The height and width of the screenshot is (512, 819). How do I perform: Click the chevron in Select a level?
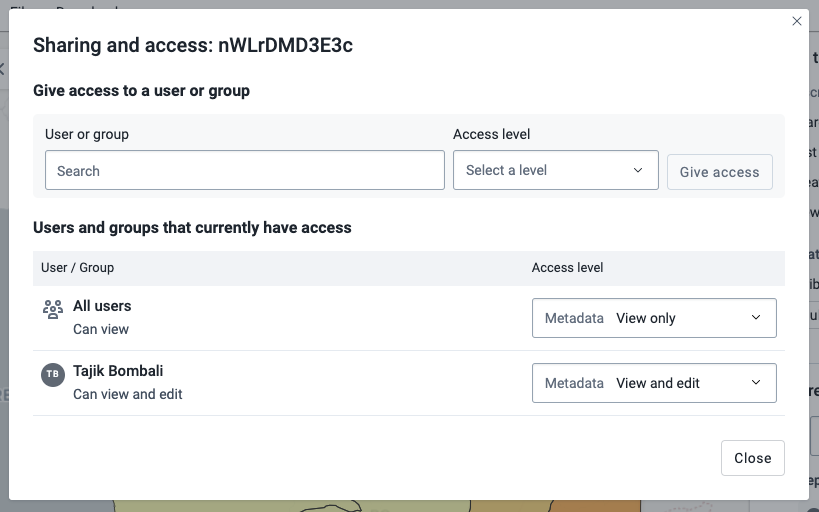click(x=638, y=170)
